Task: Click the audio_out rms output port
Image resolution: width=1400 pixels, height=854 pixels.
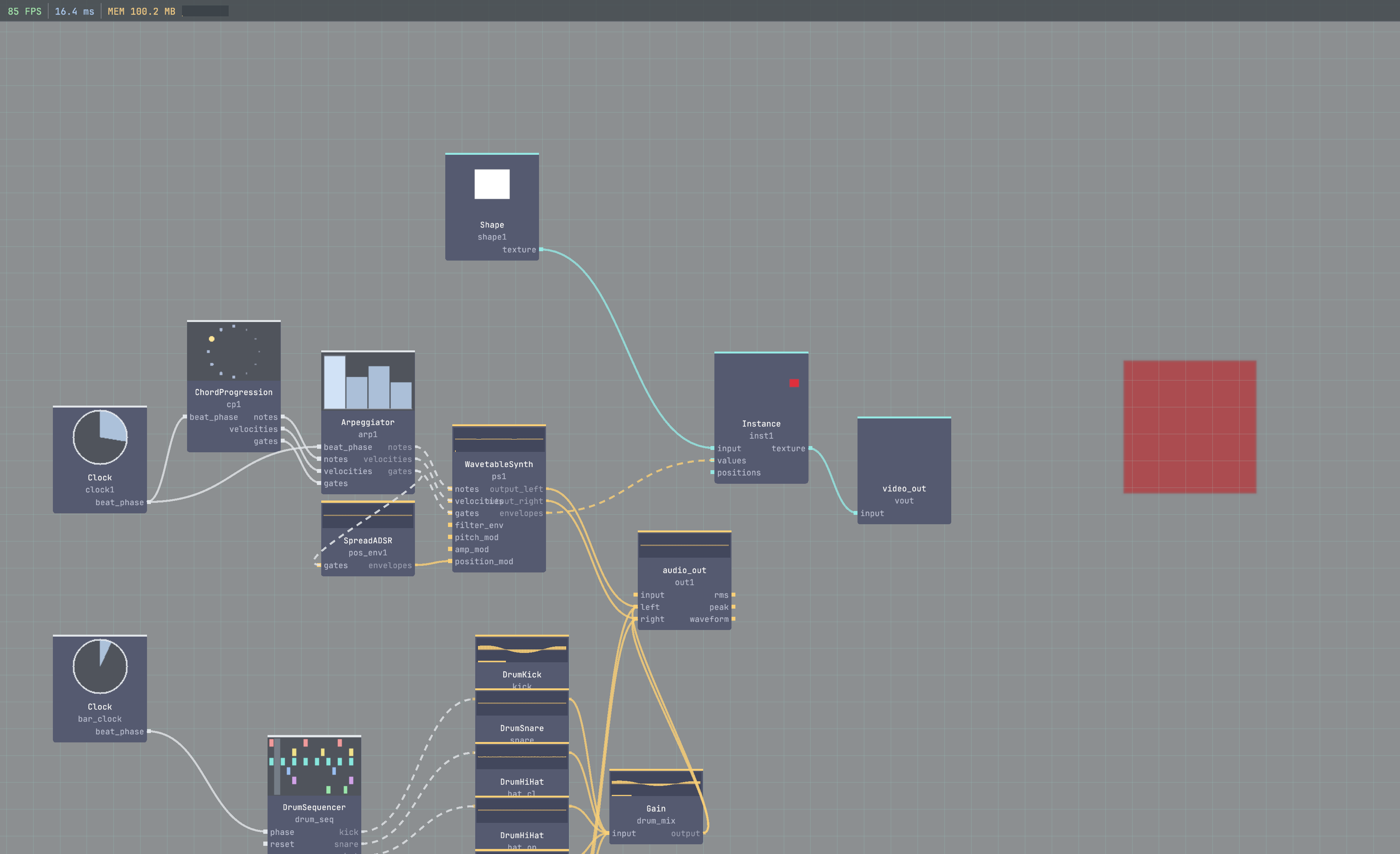Action: coord(733,595)
